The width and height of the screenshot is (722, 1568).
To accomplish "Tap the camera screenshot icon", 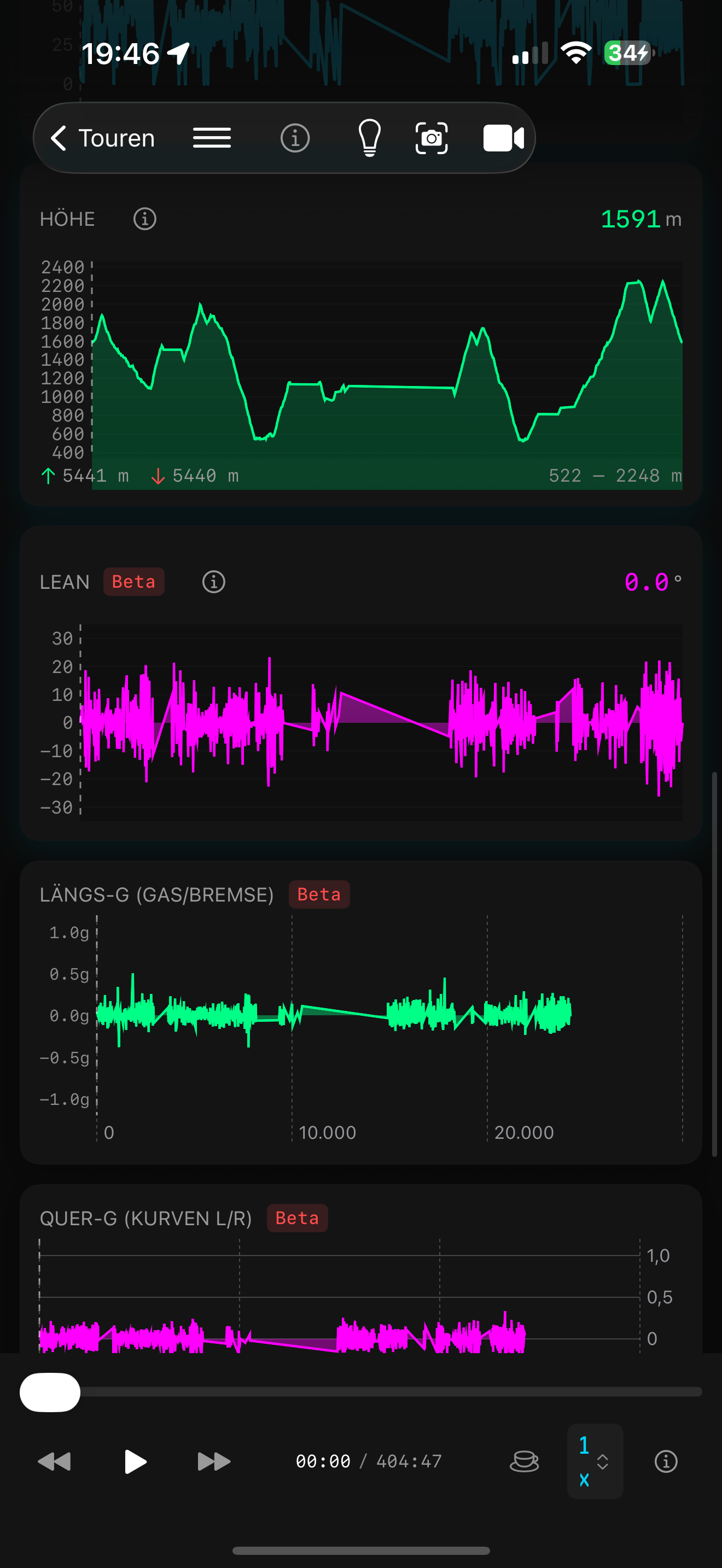I will coord(432,138).
